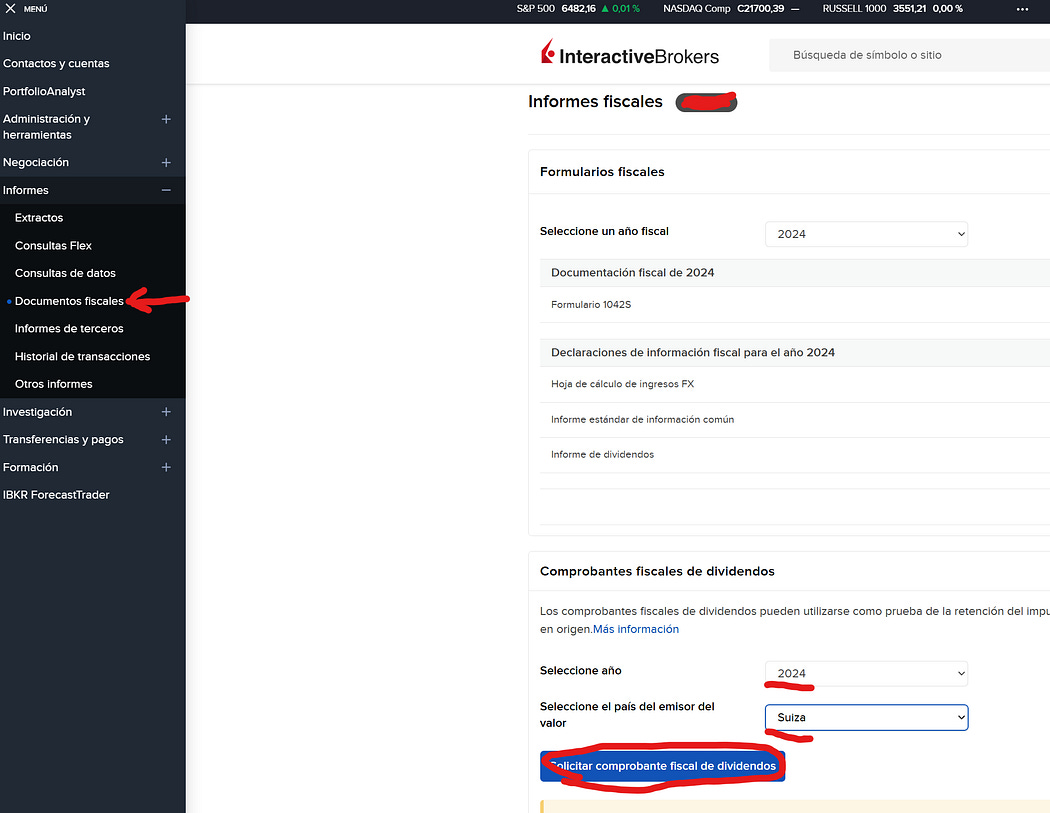The height and width of the screenshot is (813, 1050).
Task: Select Informes de terceros
Action: pyautogui.click(x=69, y=329)
